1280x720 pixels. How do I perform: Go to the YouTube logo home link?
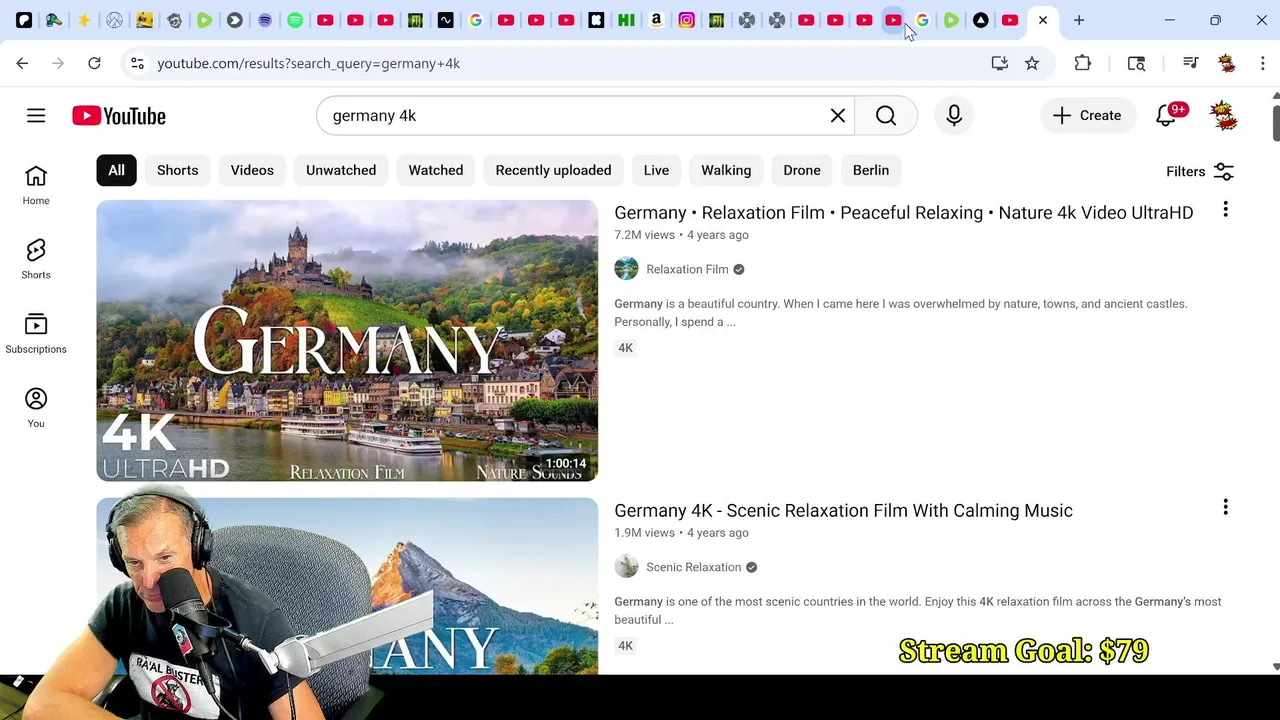coord(119,116)
